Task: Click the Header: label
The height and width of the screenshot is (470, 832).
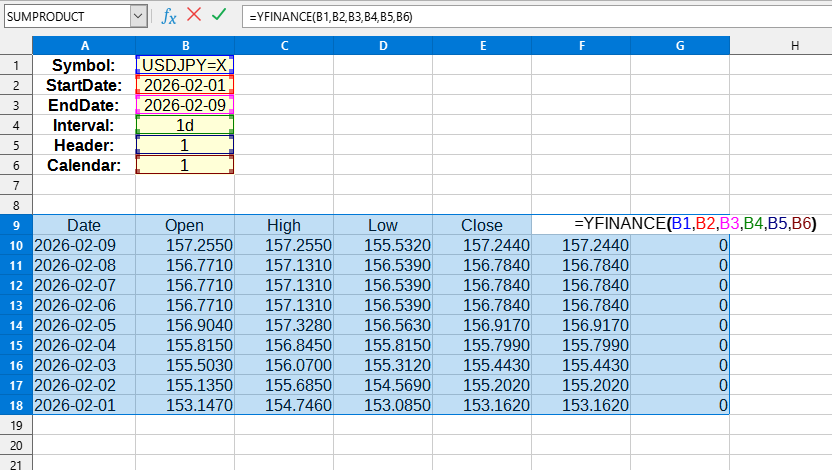Action: 84,145
